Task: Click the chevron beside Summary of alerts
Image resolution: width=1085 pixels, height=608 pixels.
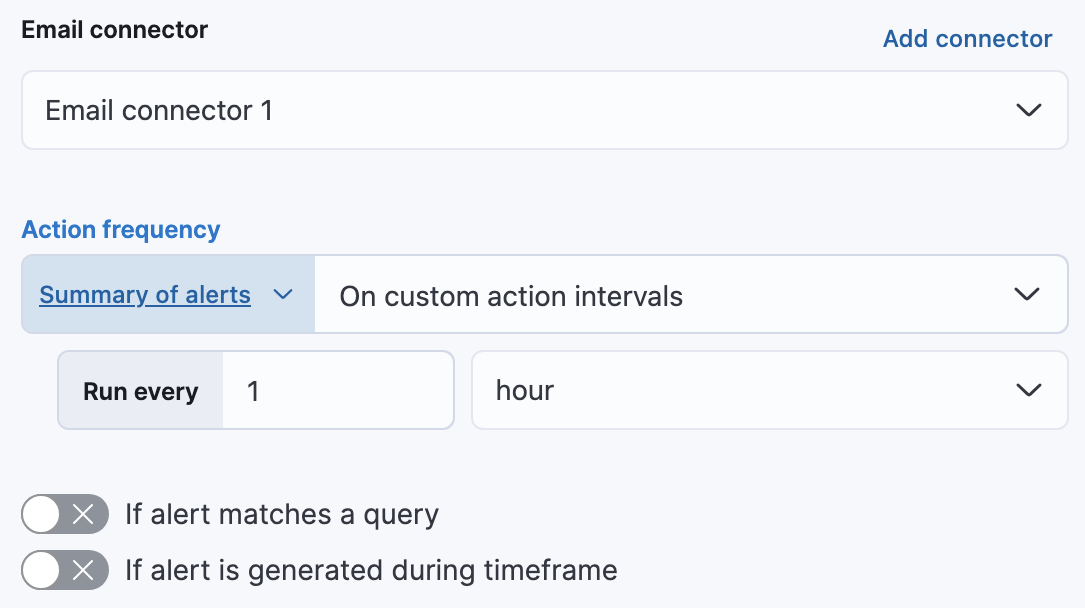Action: (x=283, y=295)
